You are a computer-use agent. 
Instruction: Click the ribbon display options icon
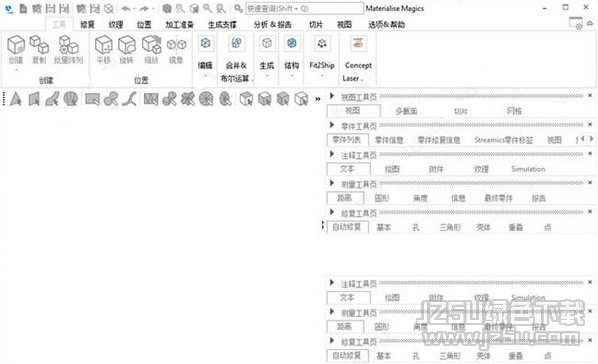tap(576, 23)
